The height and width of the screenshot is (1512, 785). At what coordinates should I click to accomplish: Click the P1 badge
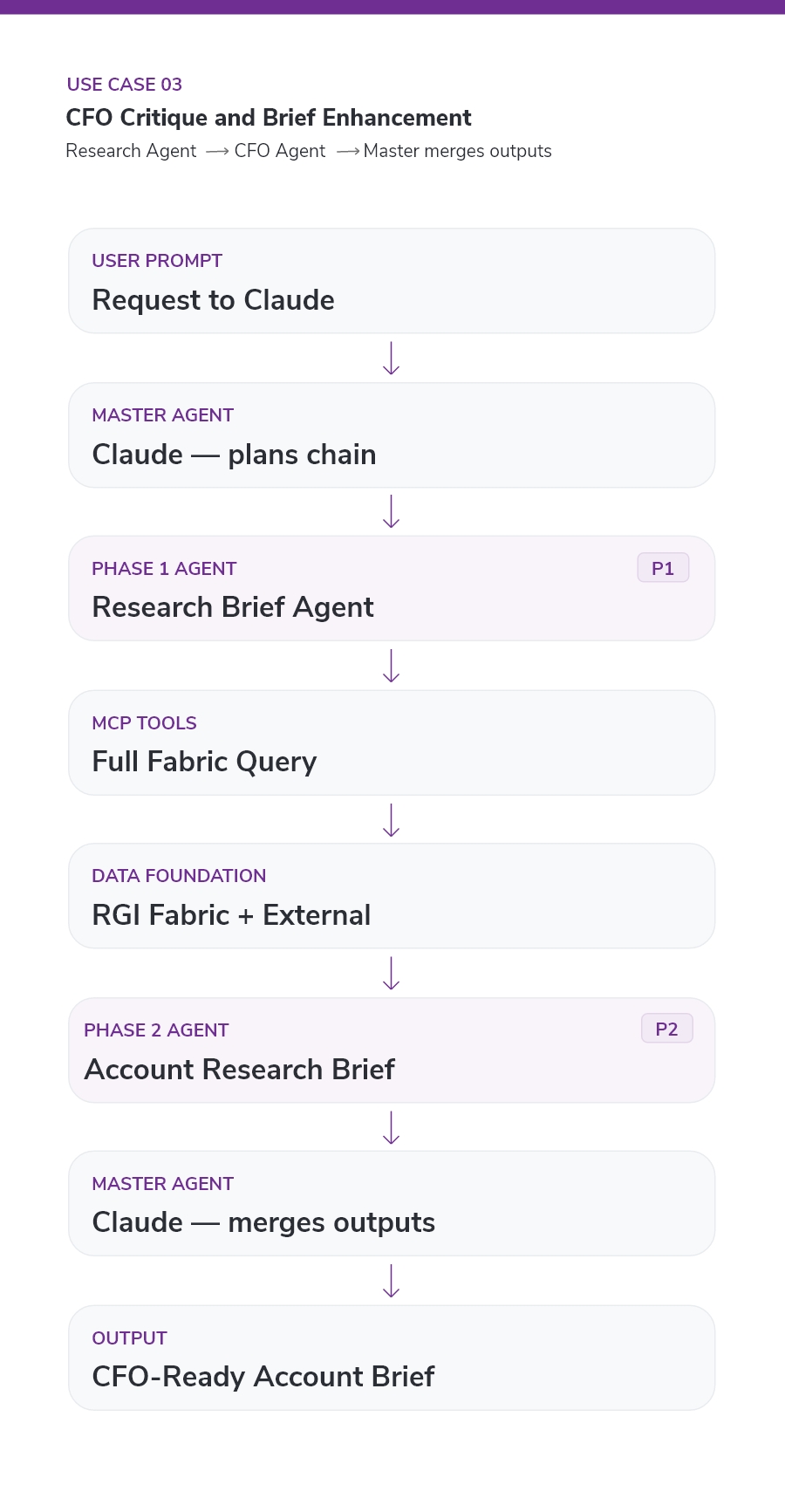(663, 568)
